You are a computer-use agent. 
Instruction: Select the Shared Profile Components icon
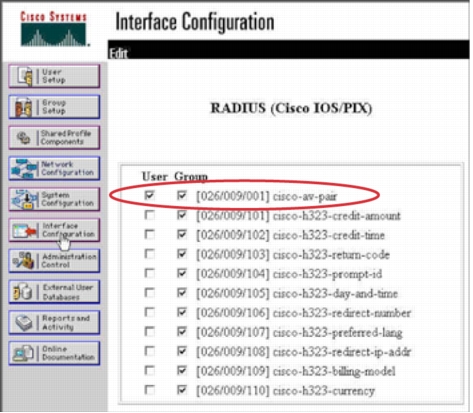(23, 138)
